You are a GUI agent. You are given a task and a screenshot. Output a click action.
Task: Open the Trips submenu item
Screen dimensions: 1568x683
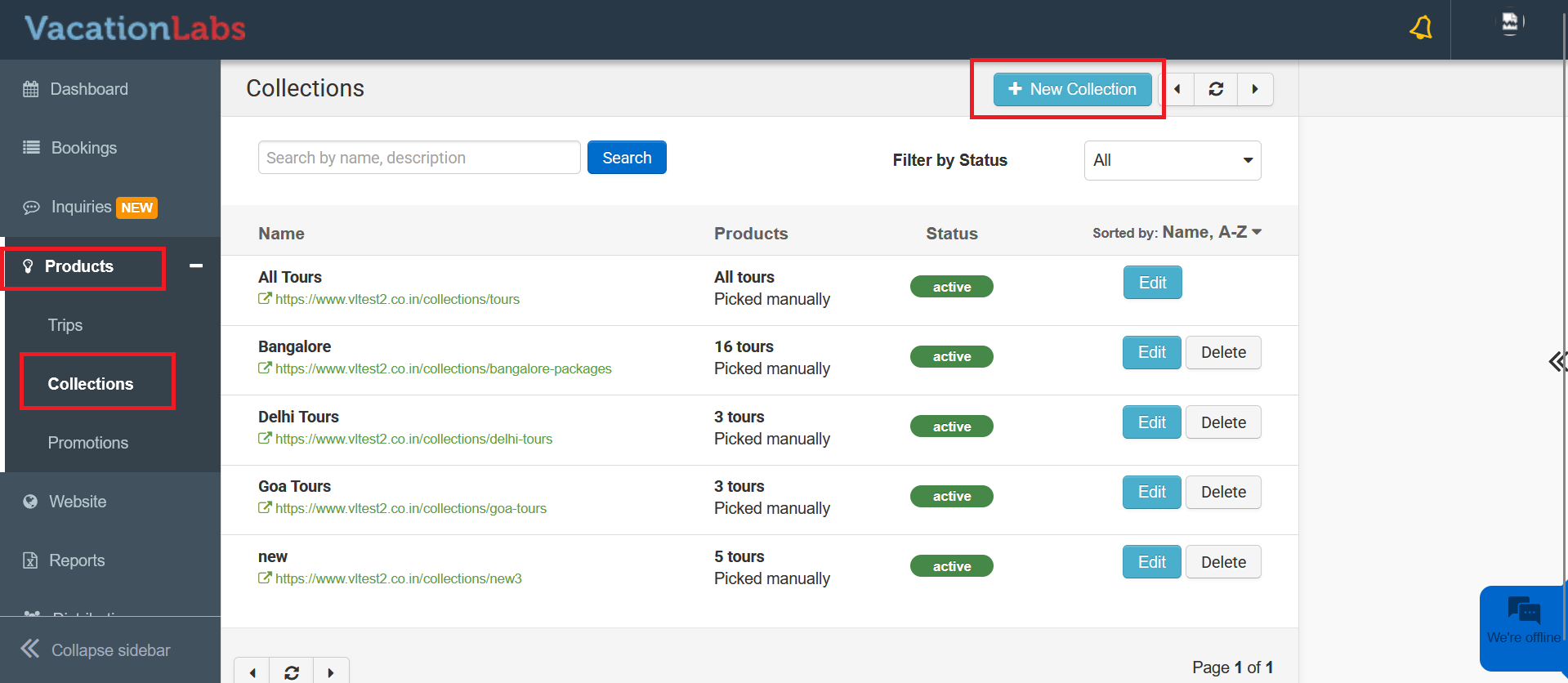(65, 325)
